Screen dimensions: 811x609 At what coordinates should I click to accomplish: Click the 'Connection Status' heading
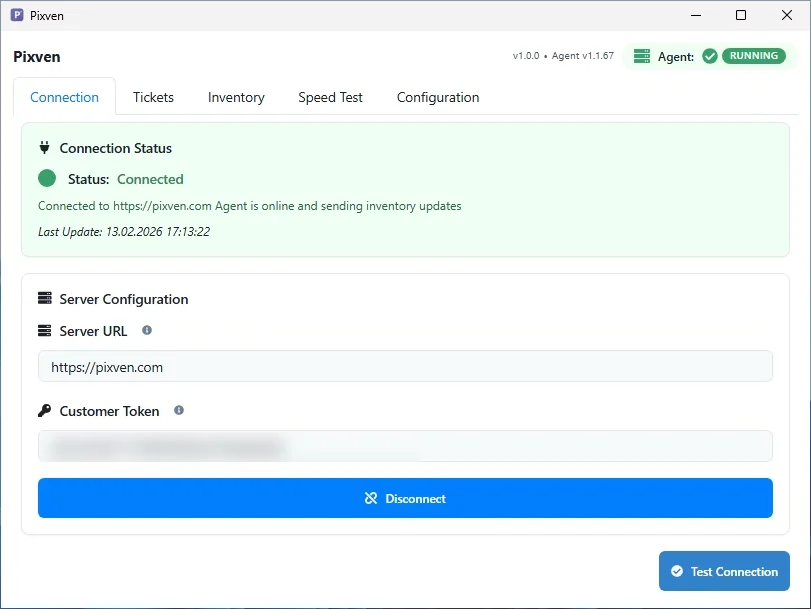pyautogui.click(x=115, y=148)
